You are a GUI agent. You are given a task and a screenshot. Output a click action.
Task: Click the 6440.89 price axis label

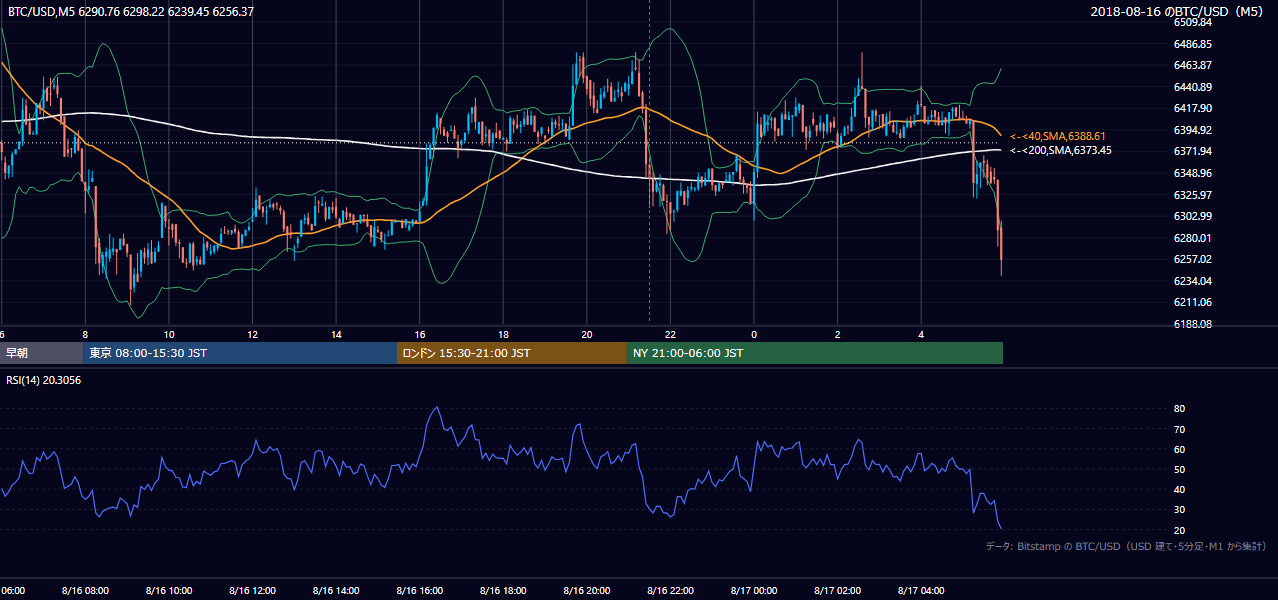[x=1193, y=87]
